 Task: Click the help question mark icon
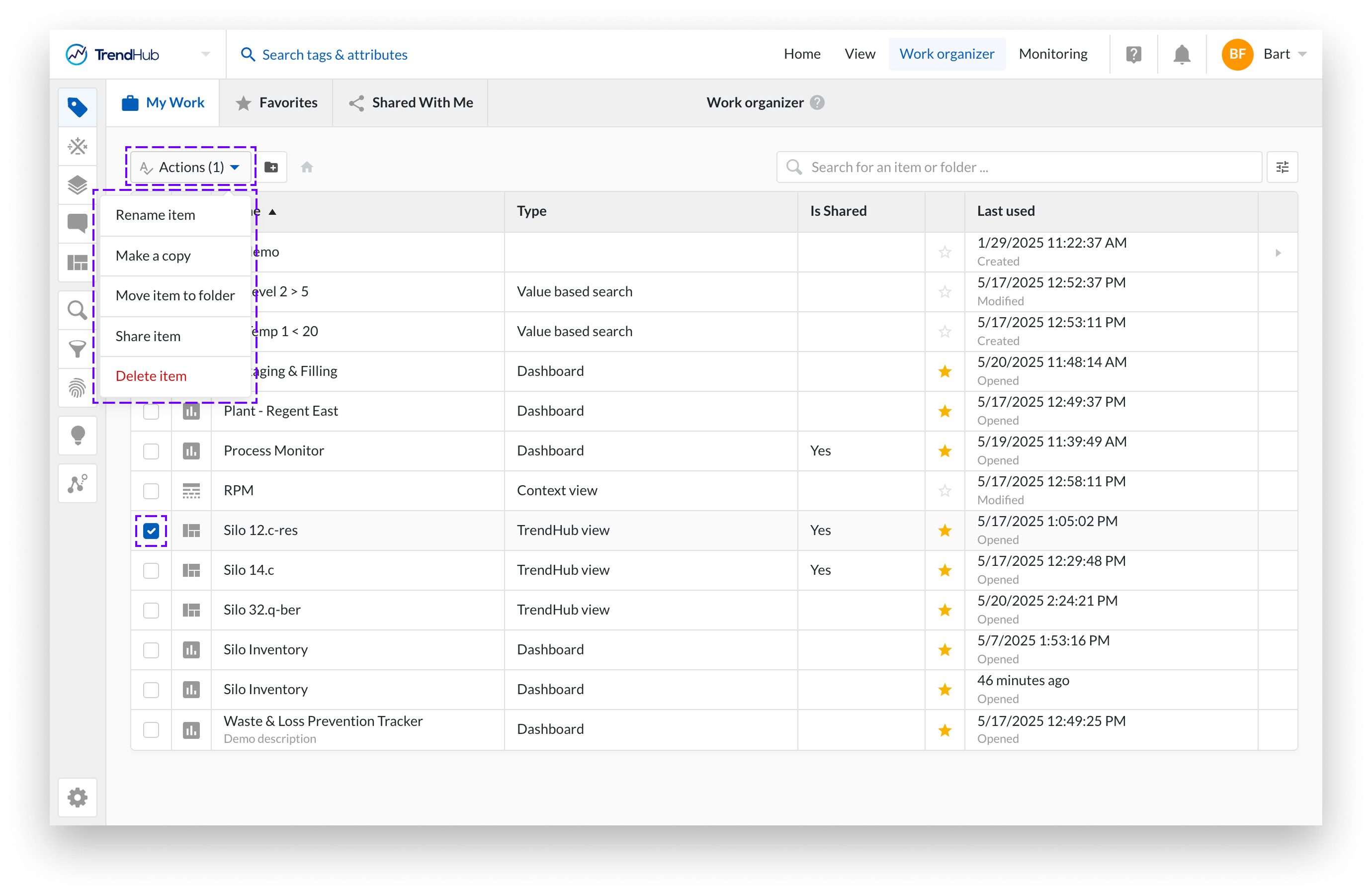[1133, 55]
